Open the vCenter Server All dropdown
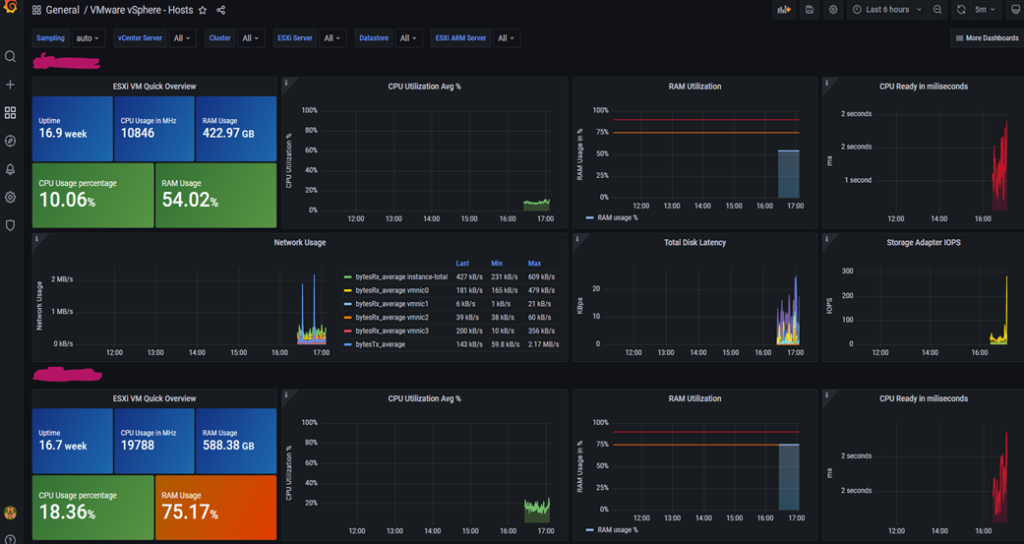1024x544 pixels. click(x=182, y=38)
